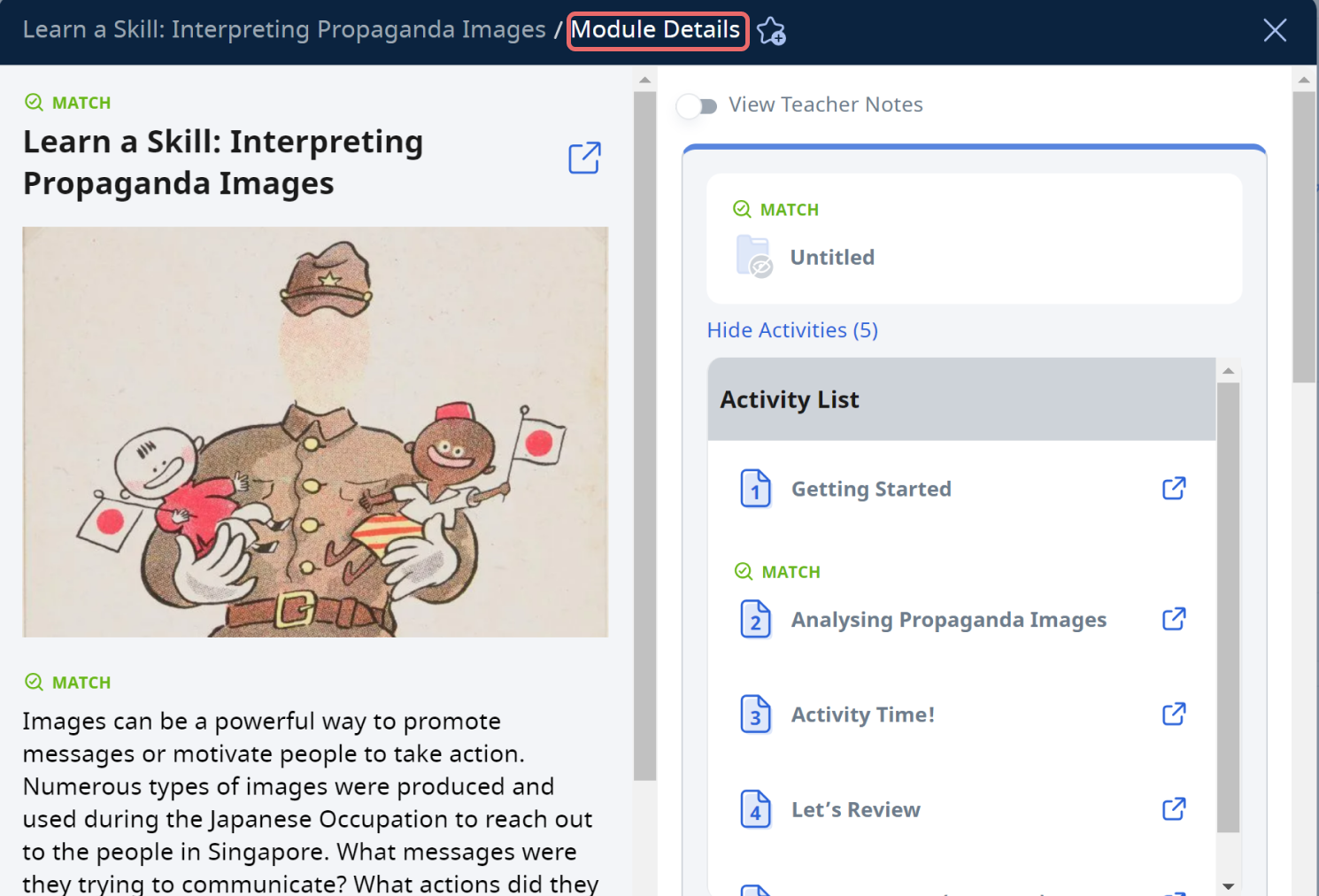The image size is (1319, 896).
Task: Click the hidden folder icon beside Untitled
Action: (x=754, y=257)
